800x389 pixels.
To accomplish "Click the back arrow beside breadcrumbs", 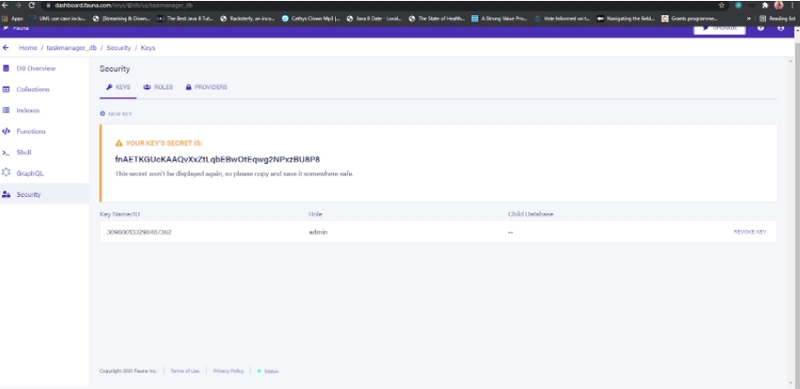I will [6, 47].
